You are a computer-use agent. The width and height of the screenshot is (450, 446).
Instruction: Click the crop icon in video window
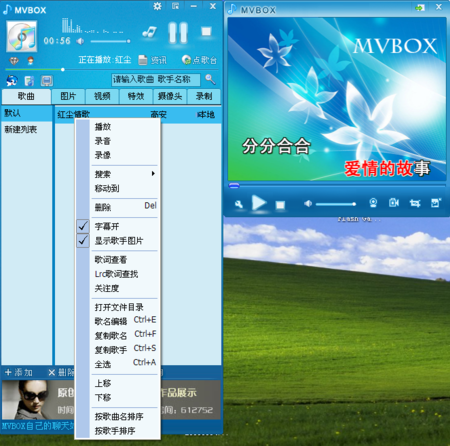[415, 203]
